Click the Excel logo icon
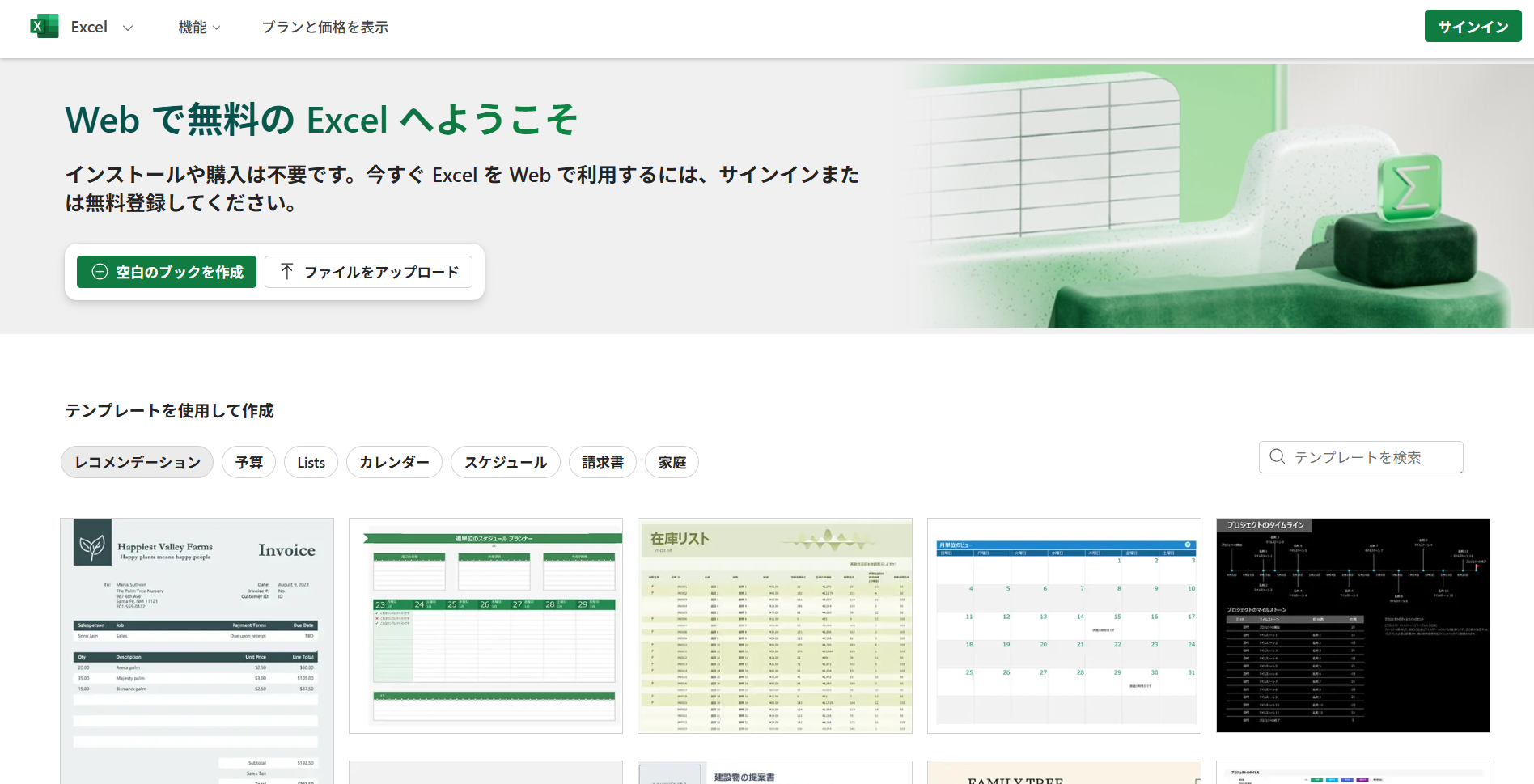Screen dimensions: 1534x784 [x=44, y=27]
